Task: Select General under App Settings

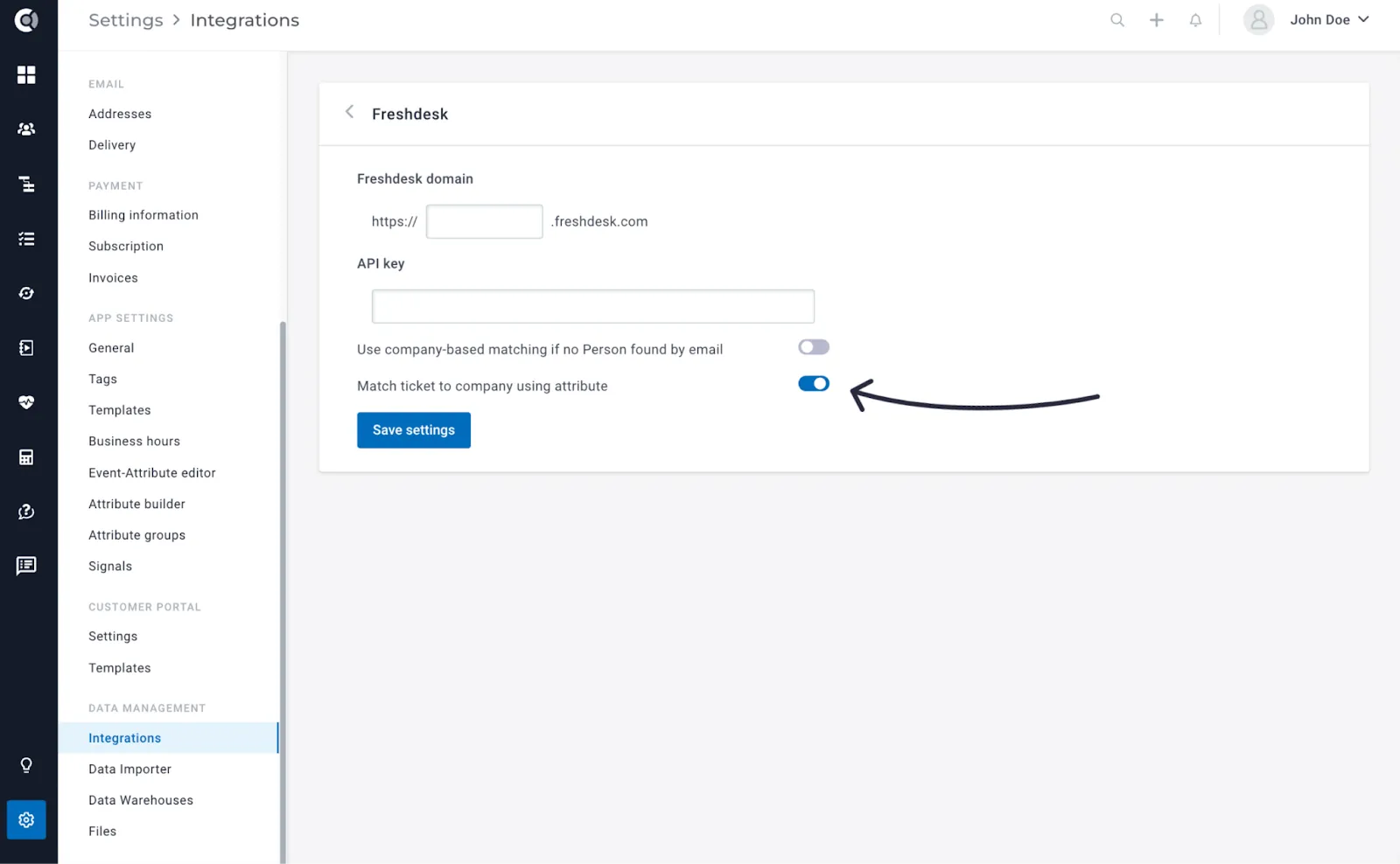Action: click(111, 348)
